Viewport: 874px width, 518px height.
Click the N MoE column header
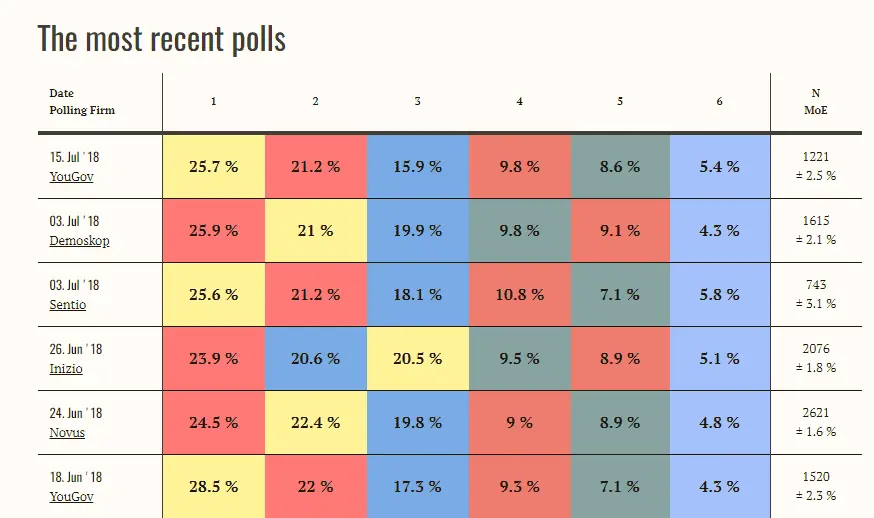tap(816, 102)
